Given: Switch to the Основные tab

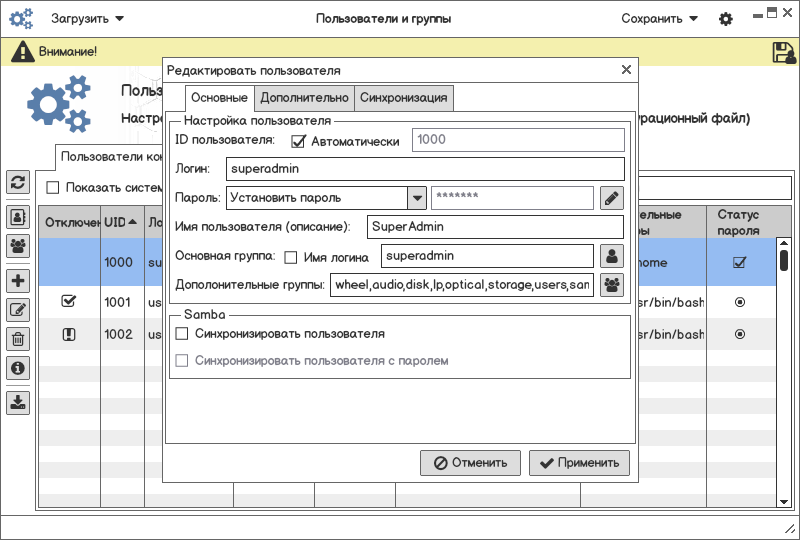Looking at the screenshot, I should (x=219, y=97).
